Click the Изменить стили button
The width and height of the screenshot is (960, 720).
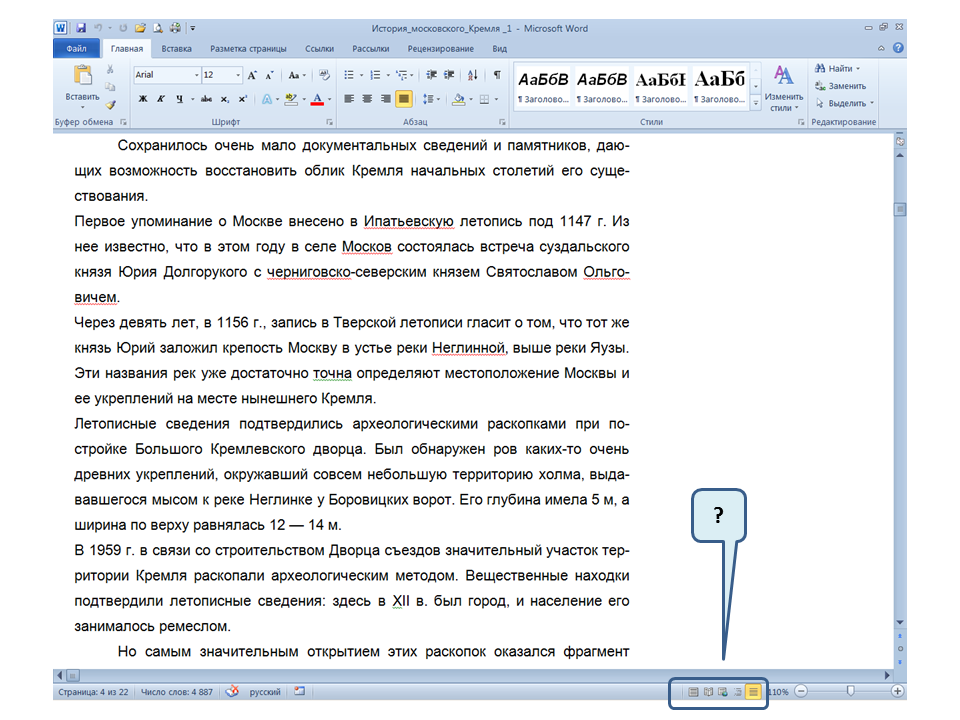783,88
